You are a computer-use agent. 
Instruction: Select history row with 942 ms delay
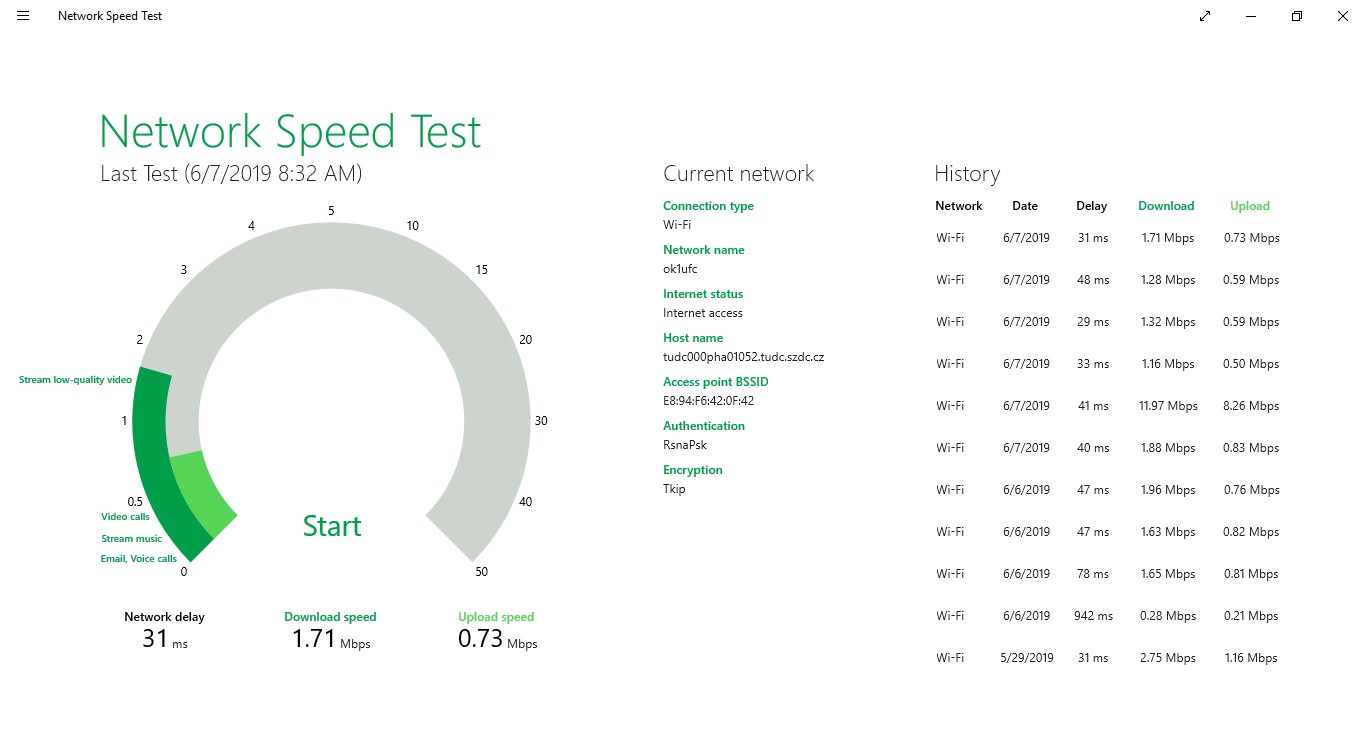[x=1106, y=616]
